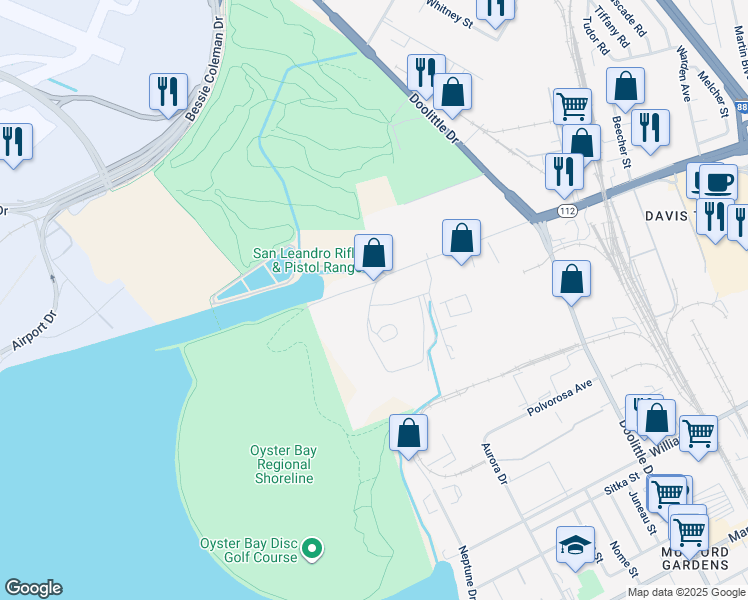Click the shopping bag marker below the 112 shield
This screenshot has height=600, width=748.
(x=571, y=280)
